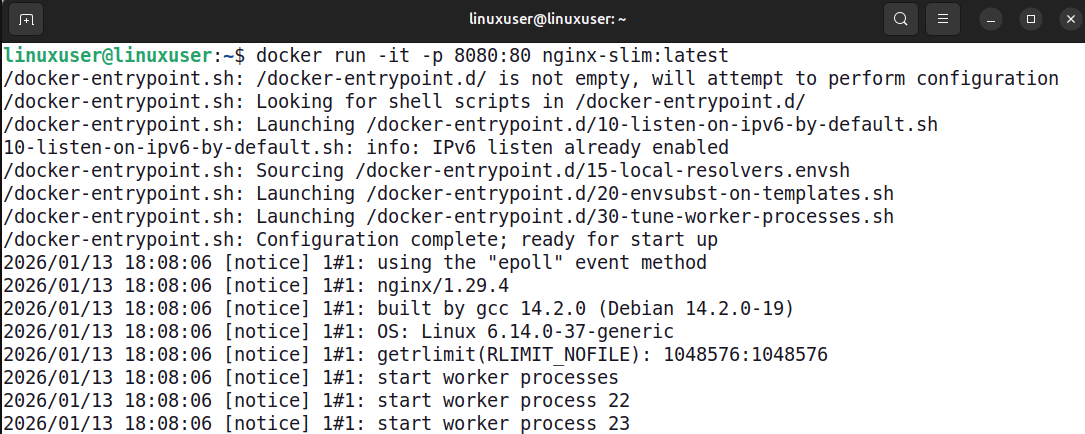
Task: Click the docker run command text
Action: pyautogui.click(x=390, y=54)
